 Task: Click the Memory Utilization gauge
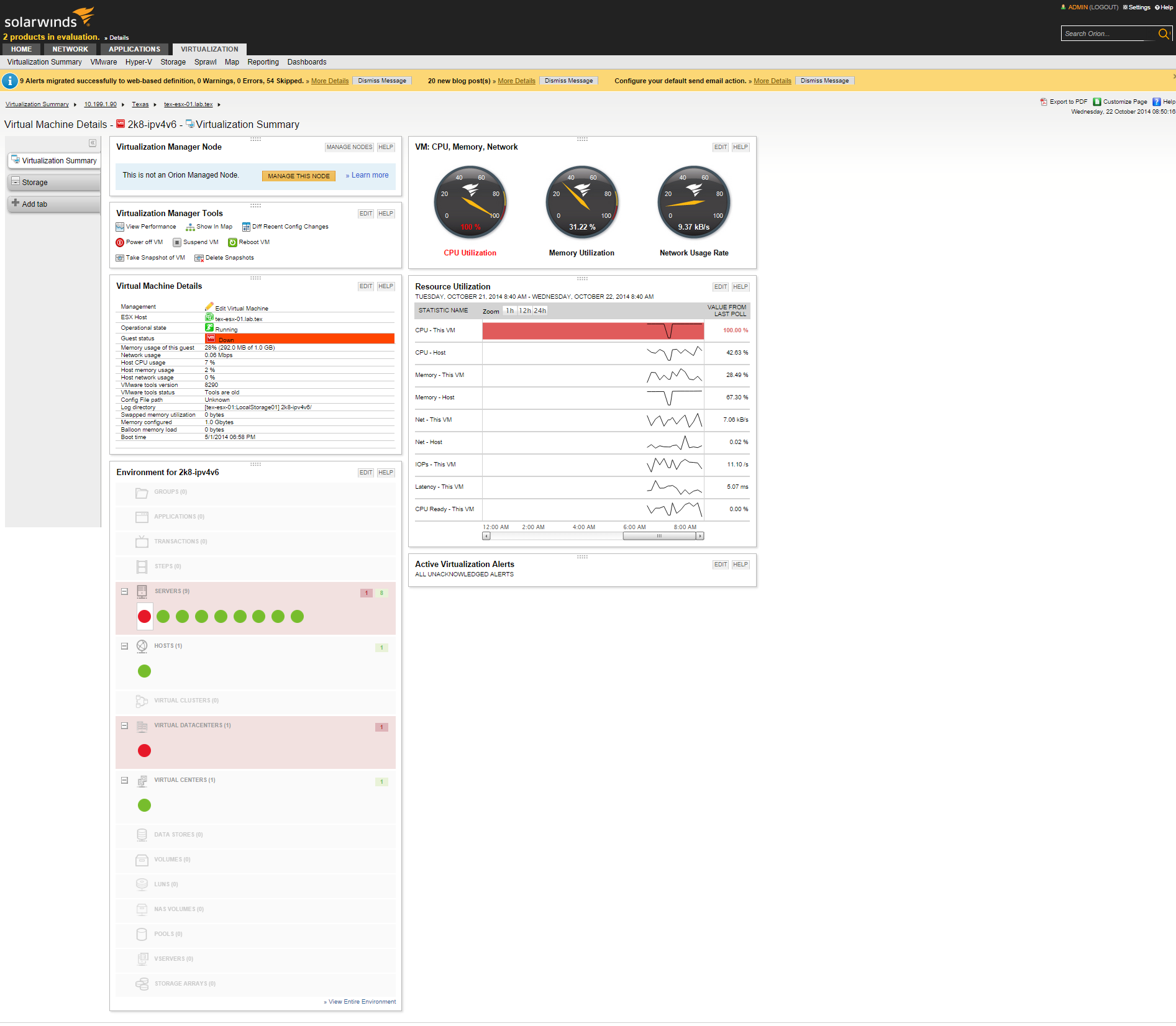pos(582,202)
